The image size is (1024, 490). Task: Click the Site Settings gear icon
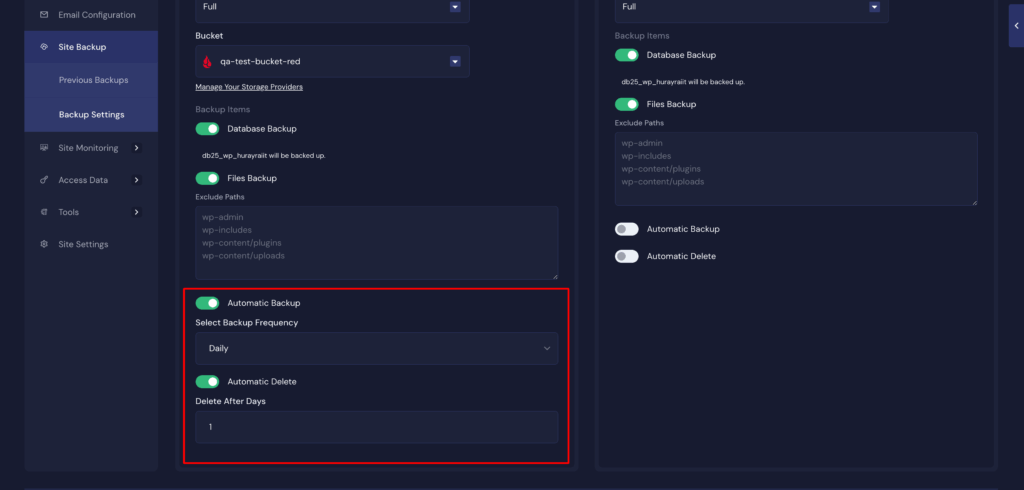[x=43, y=244]
